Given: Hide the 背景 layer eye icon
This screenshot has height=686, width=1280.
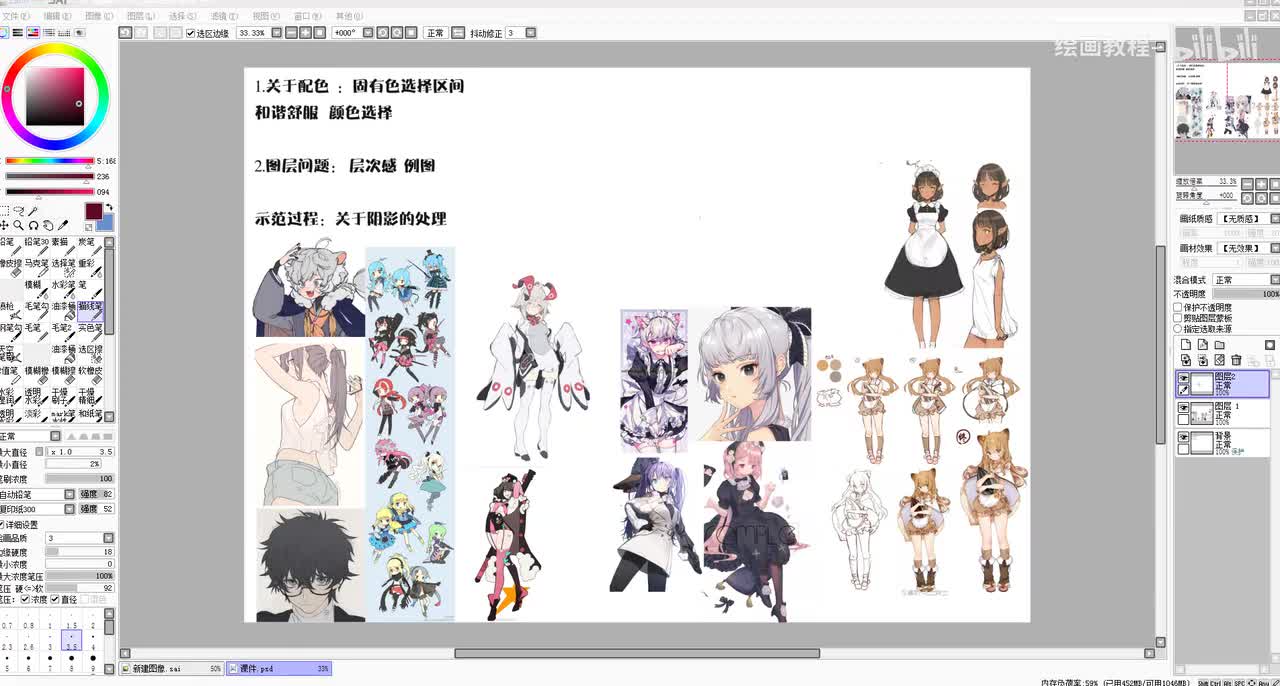Looking at the screenshot, I should (1184, 437).
